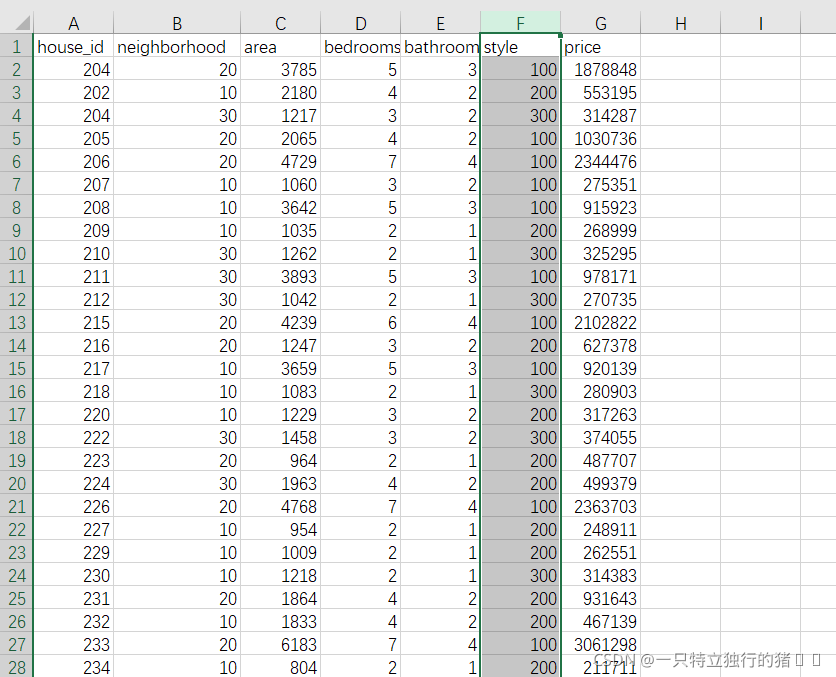Select area cell 1217
Viewport: 836px width, 677px height.
280,115
